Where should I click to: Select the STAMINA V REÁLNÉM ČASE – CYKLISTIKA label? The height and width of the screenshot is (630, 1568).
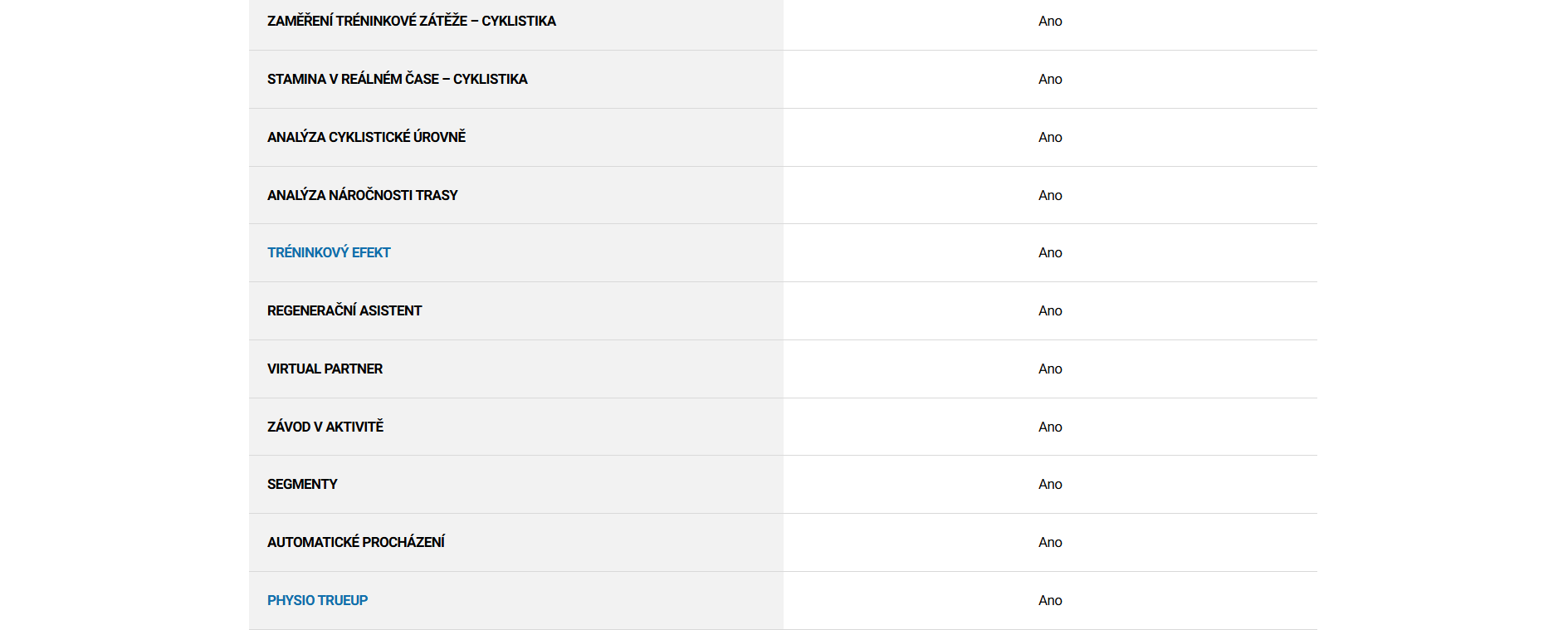click(397, 79)
